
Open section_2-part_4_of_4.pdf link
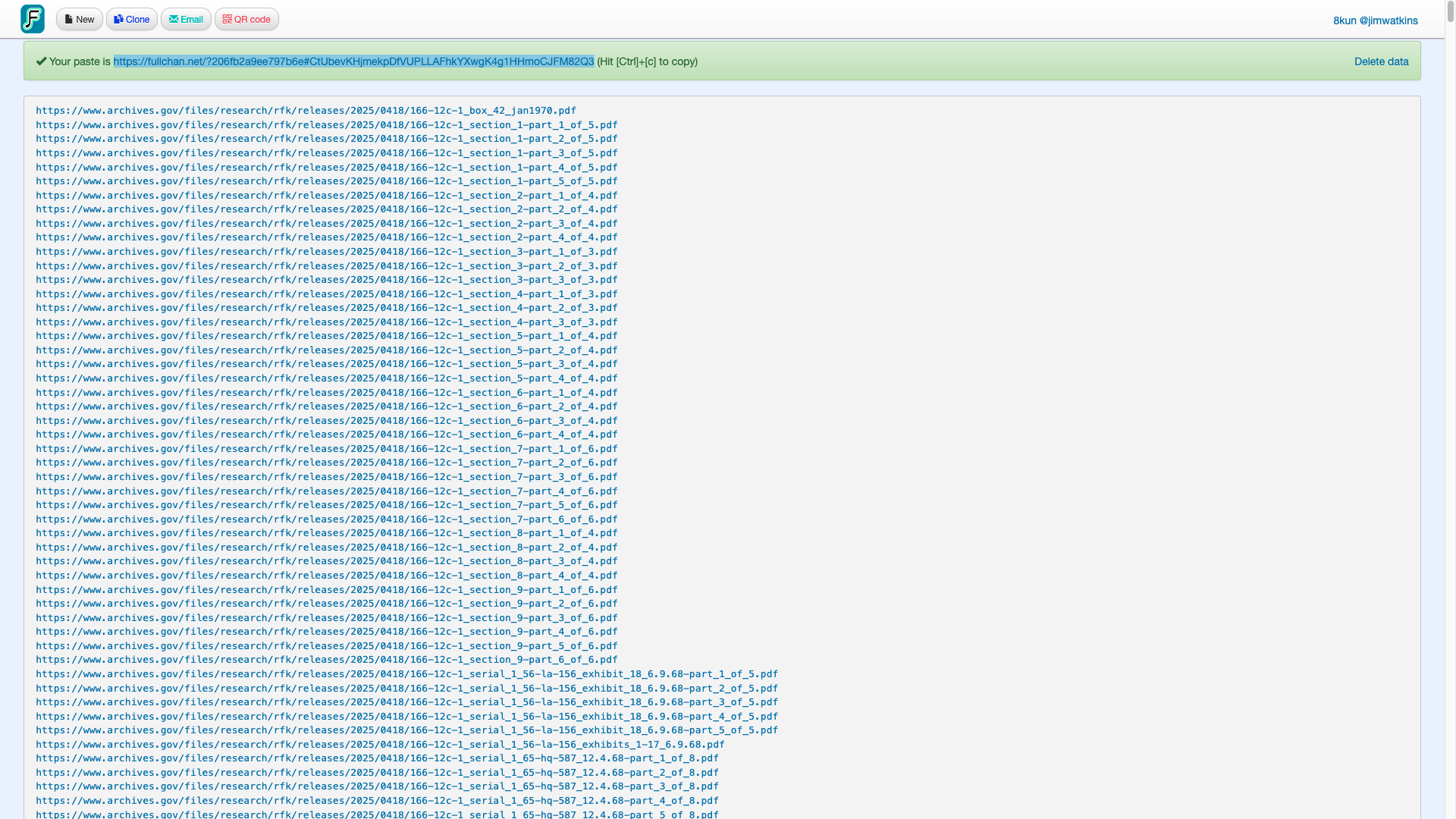327,237
